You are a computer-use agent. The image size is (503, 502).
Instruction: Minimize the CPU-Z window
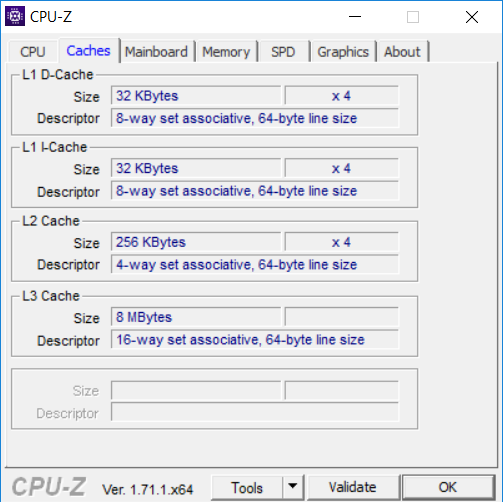pos(355,16)
